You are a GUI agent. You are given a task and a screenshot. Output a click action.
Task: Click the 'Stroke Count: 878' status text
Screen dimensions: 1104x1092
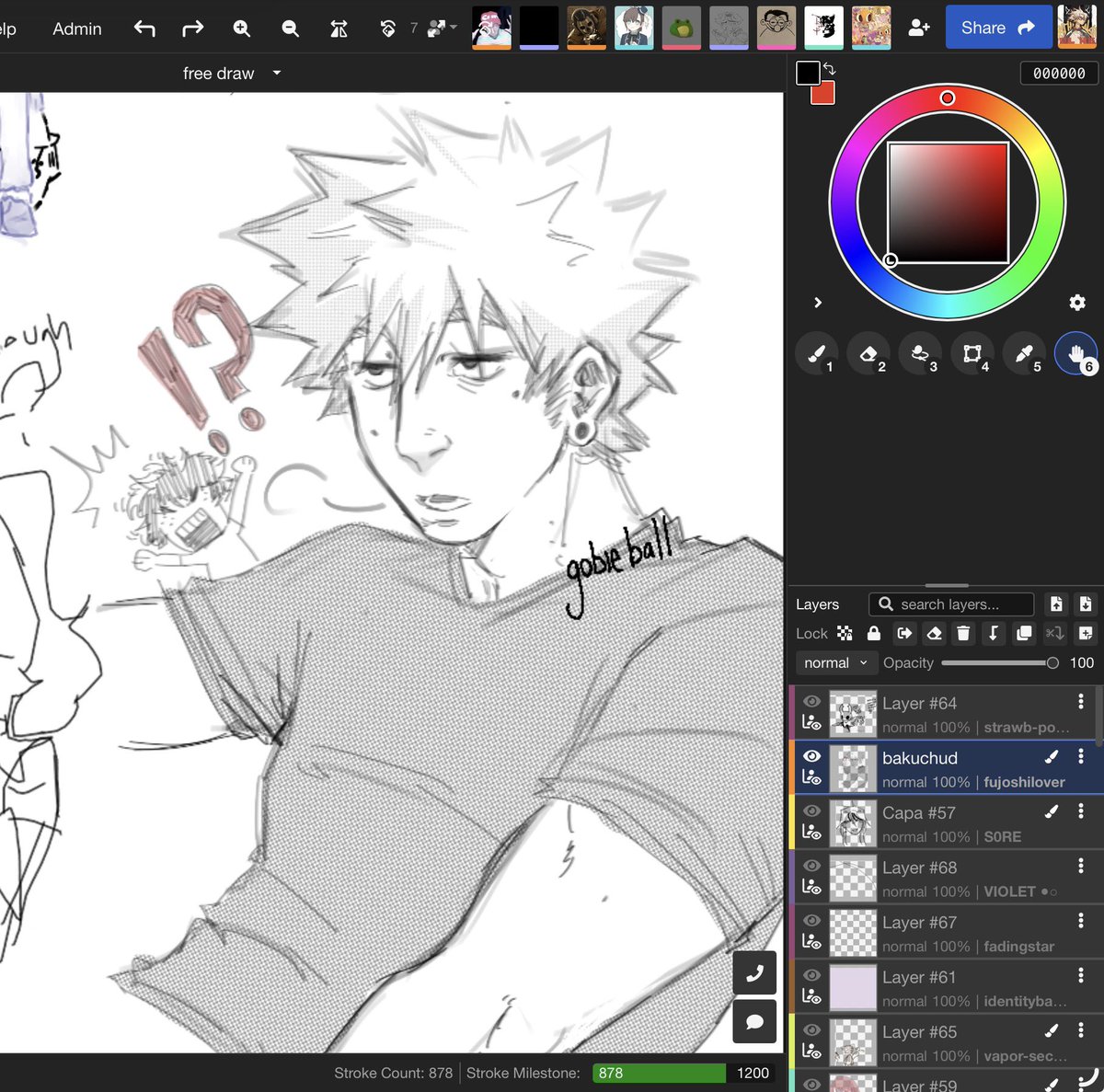pyautogui.click(x=393, y=1073)
